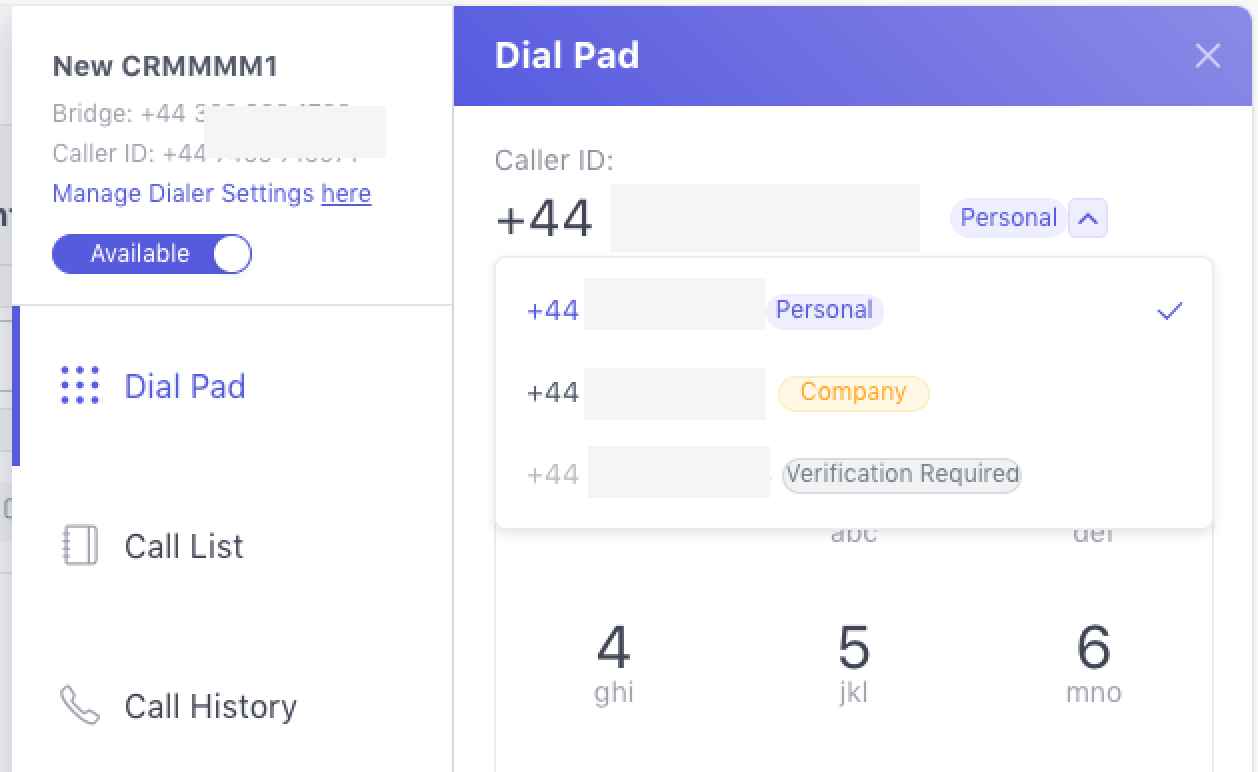The image size is (1258, 772).
Task: Click the Call List notebook icon
Action: [x=80, y=546]
